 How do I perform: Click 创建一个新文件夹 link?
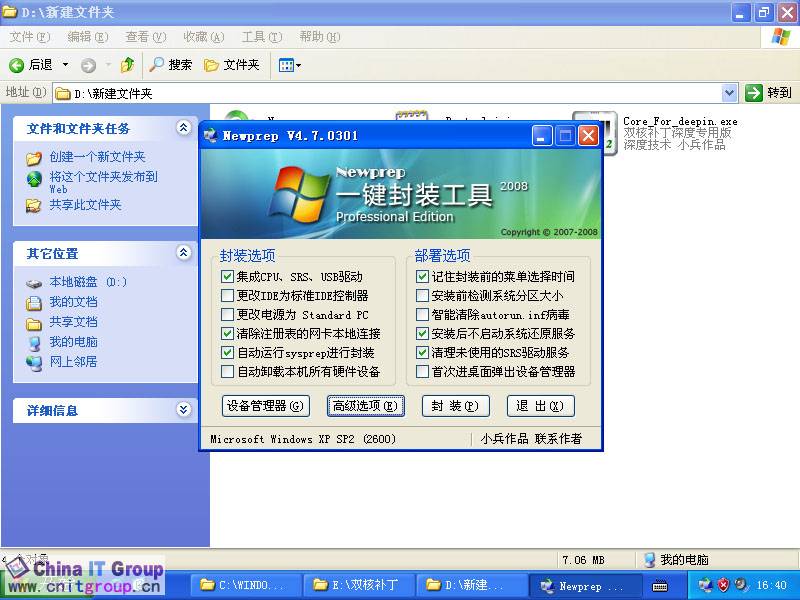coord(97,157)
